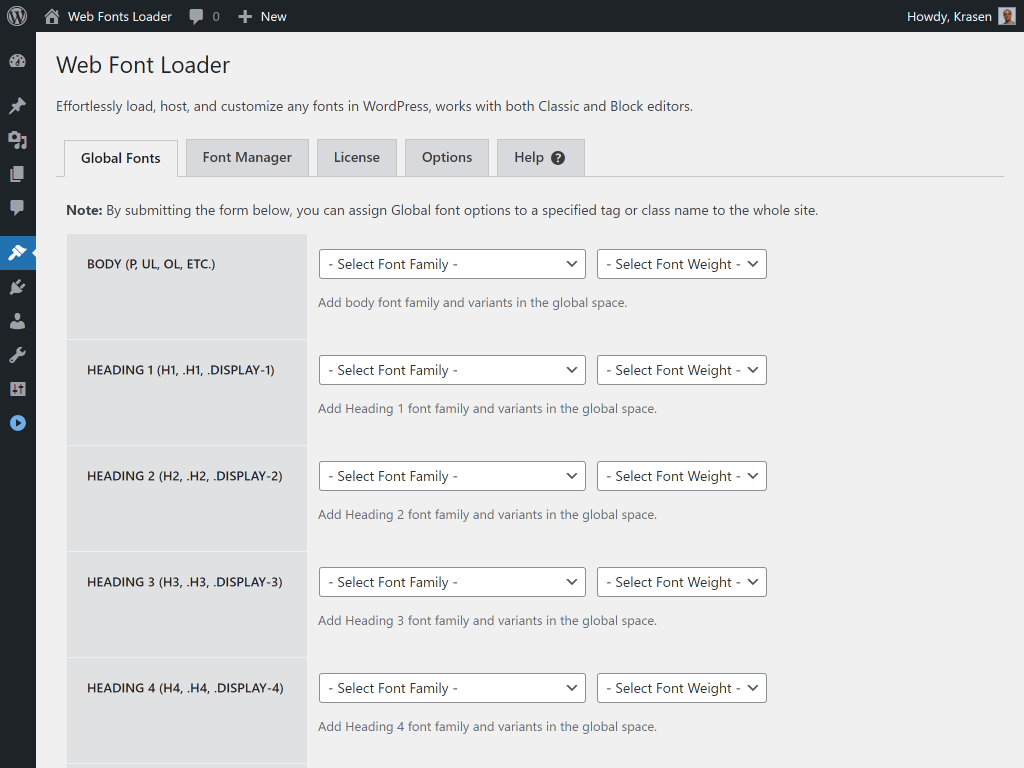Open Heading 3 Select Font Weight dropdown

click(x=681, y=582)
